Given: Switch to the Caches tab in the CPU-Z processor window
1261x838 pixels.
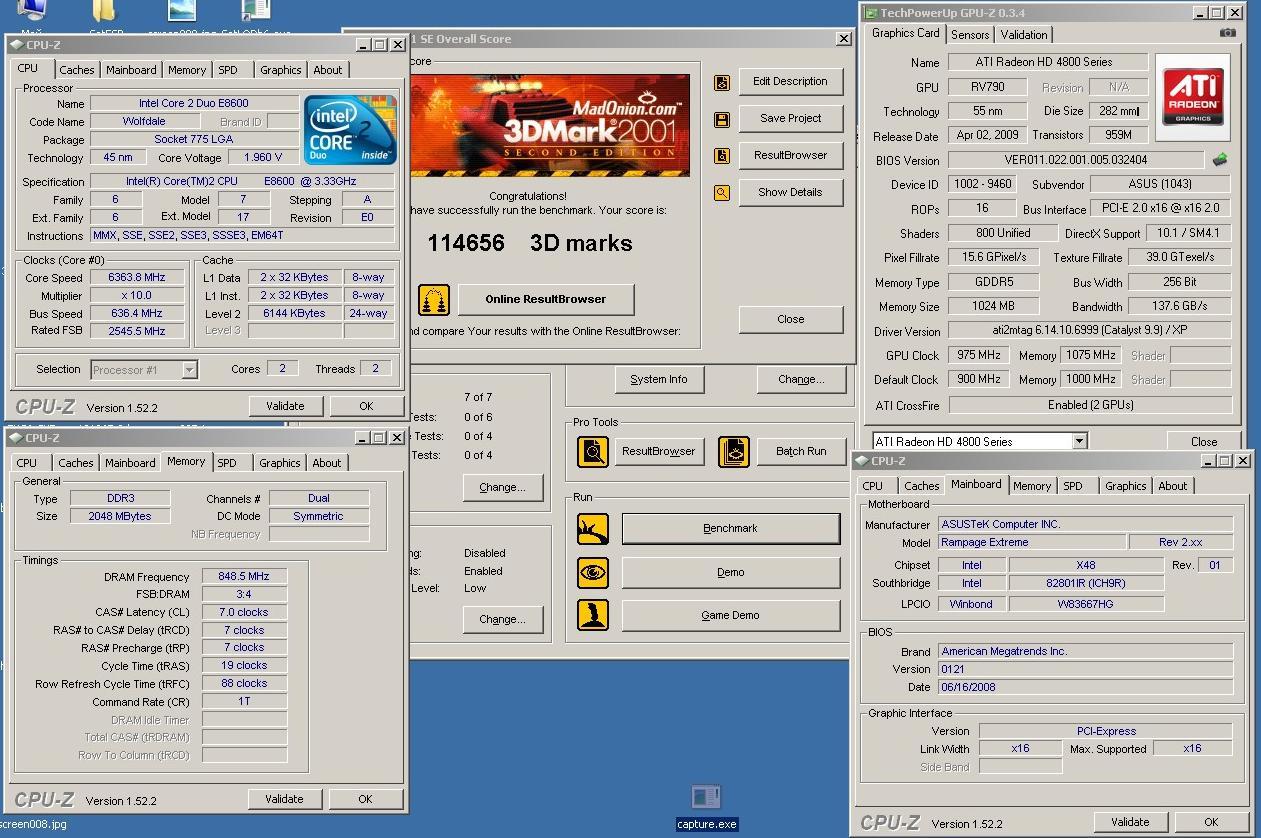Looking at the screenshot, I should click(76, 70).
